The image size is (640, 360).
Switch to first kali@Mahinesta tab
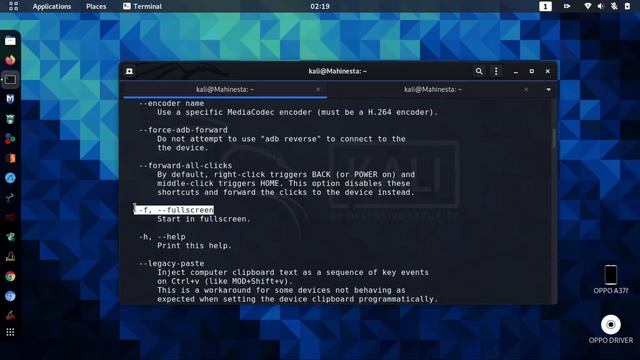pos(225,89)
